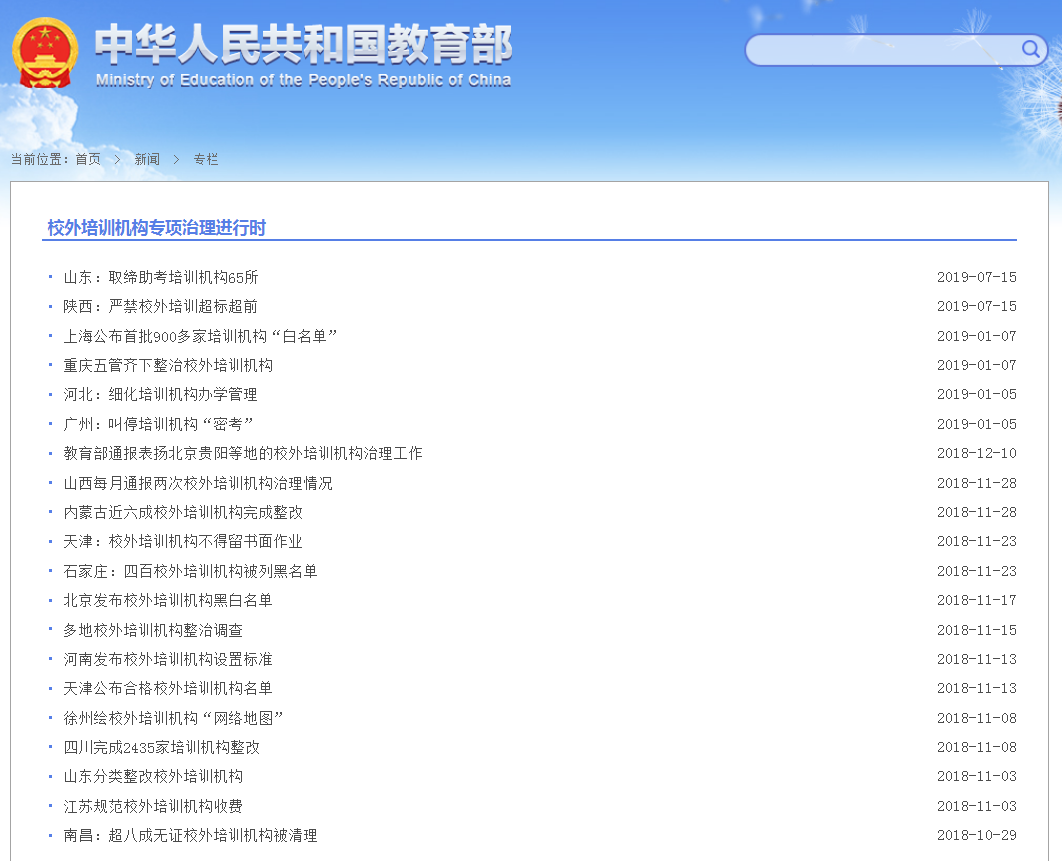Go to 首页 in the breadcrumb
The image size is (1062, 861).
point(88,159)
